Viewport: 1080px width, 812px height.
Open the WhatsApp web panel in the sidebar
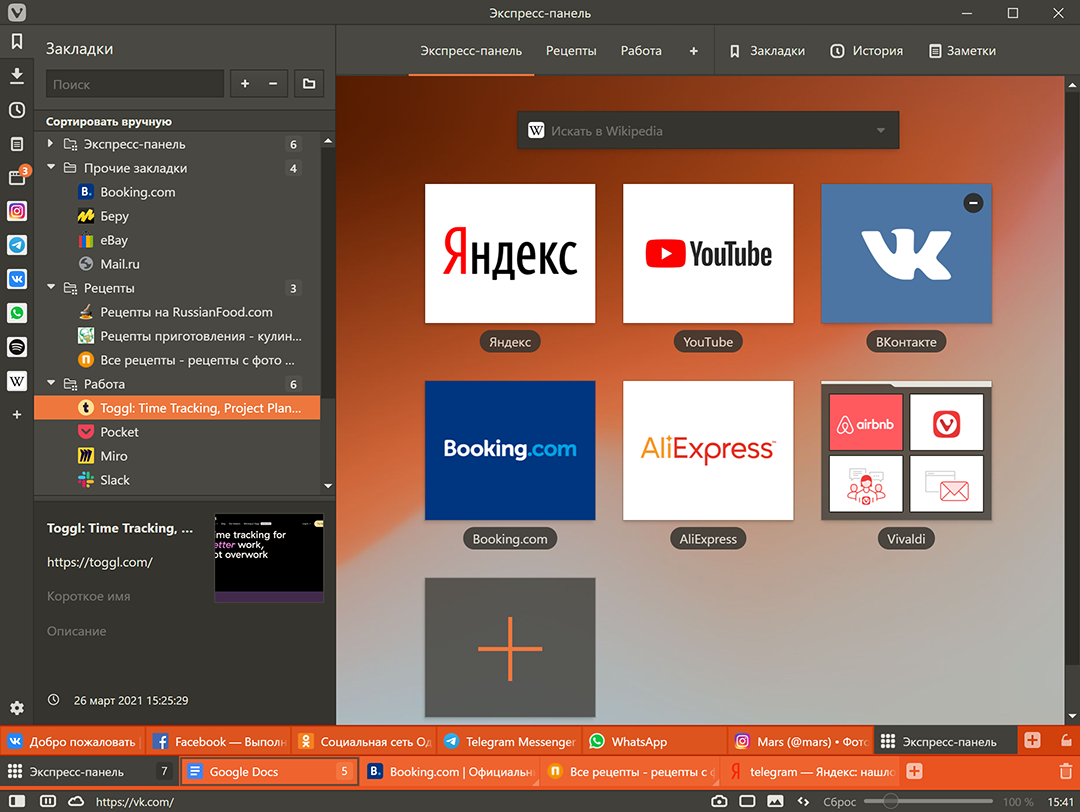pyautogui.click(x=17, y=313)
